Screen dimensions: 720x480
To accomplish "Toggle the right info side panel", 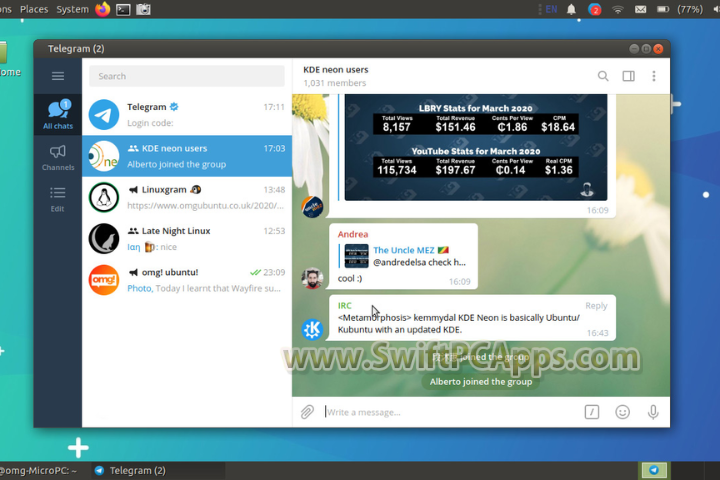I will (629, 76).
